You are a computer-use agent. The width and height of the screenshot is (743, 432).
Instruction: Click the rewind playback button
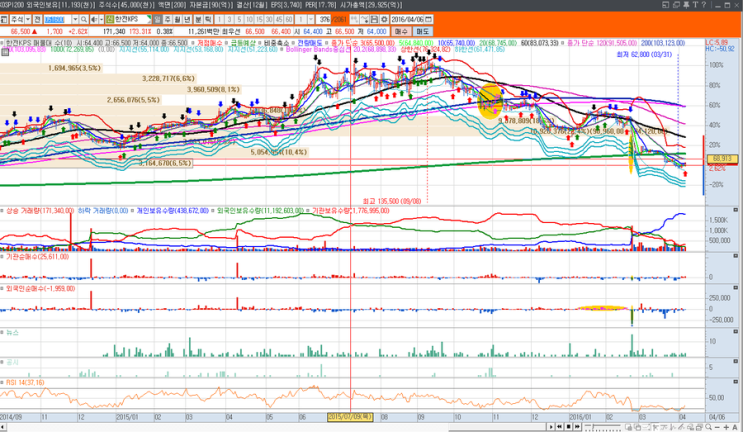[x=560, y=427]
